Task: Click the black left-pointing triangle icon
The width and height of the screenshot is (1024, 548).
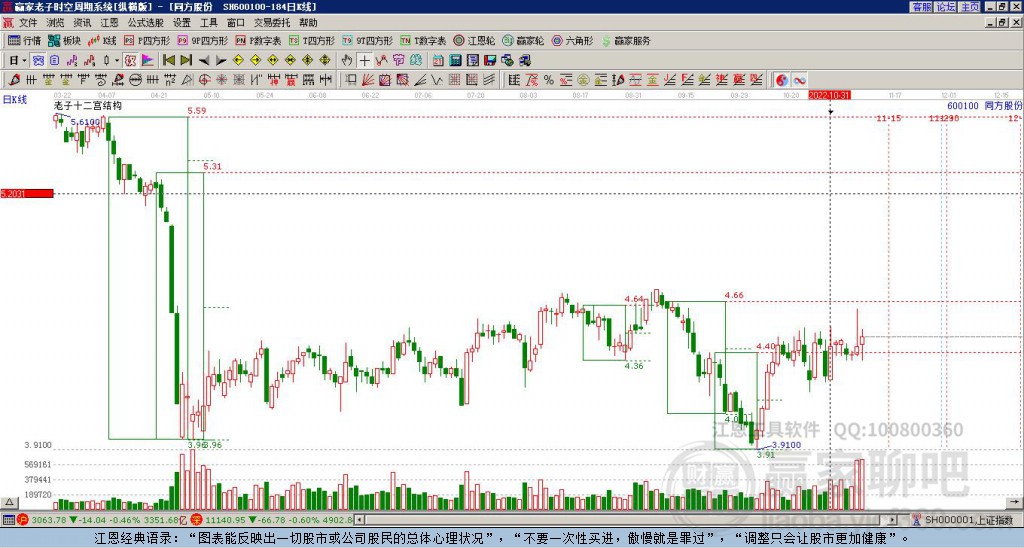Action: [x=203, y=60]
